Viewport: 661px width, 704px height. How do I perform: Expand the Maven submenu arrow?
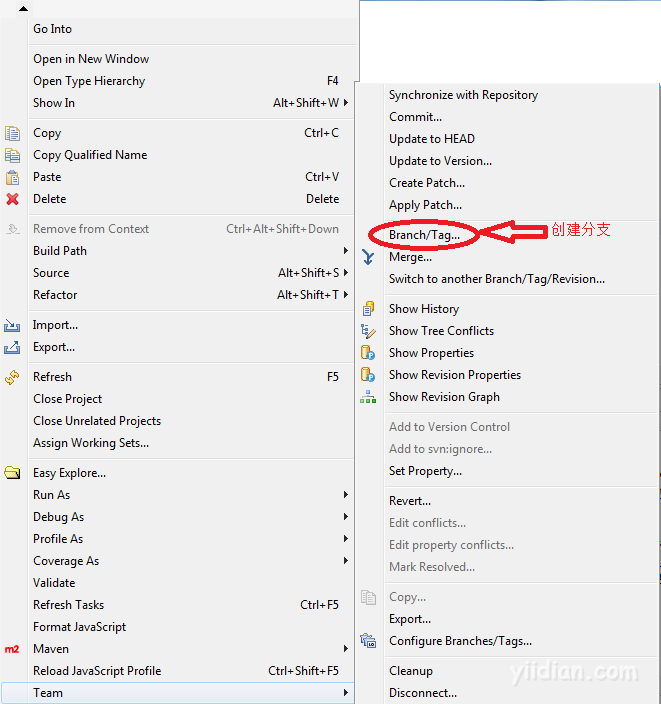click(346, 649)
